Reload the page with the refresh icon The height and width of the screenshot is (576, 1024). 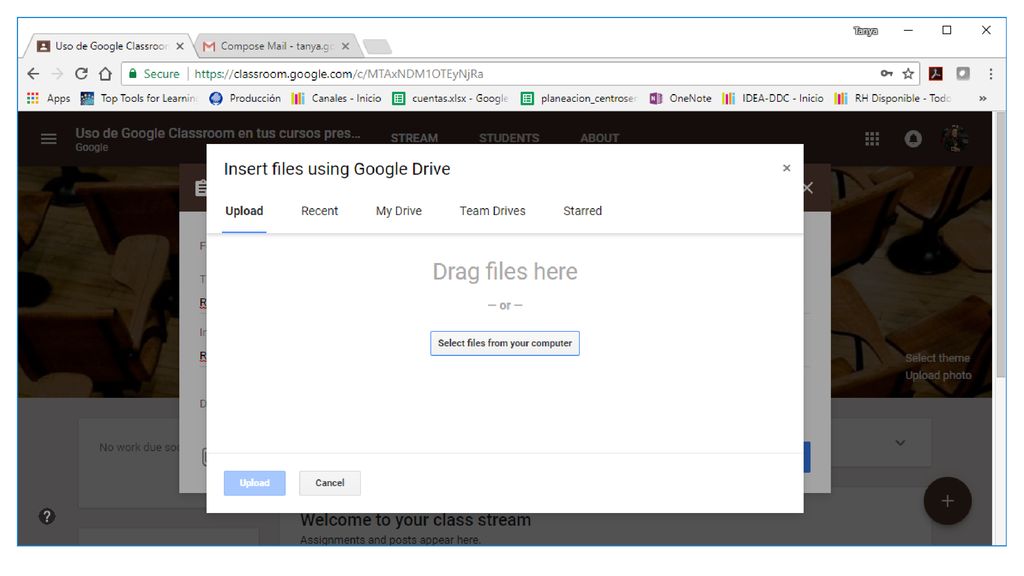pos(81,74)
